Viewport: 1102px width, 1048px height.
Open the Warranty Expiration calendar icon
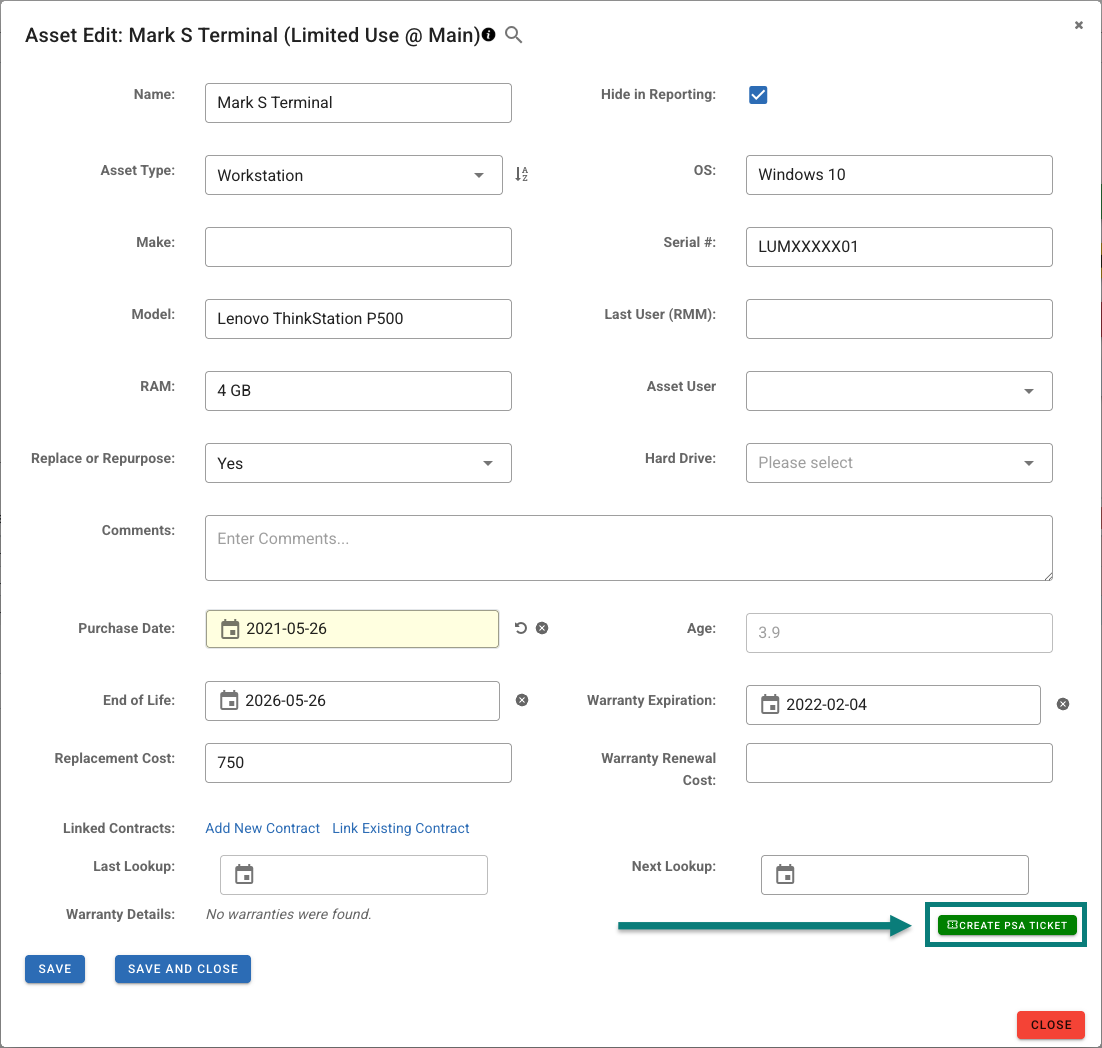770,704
